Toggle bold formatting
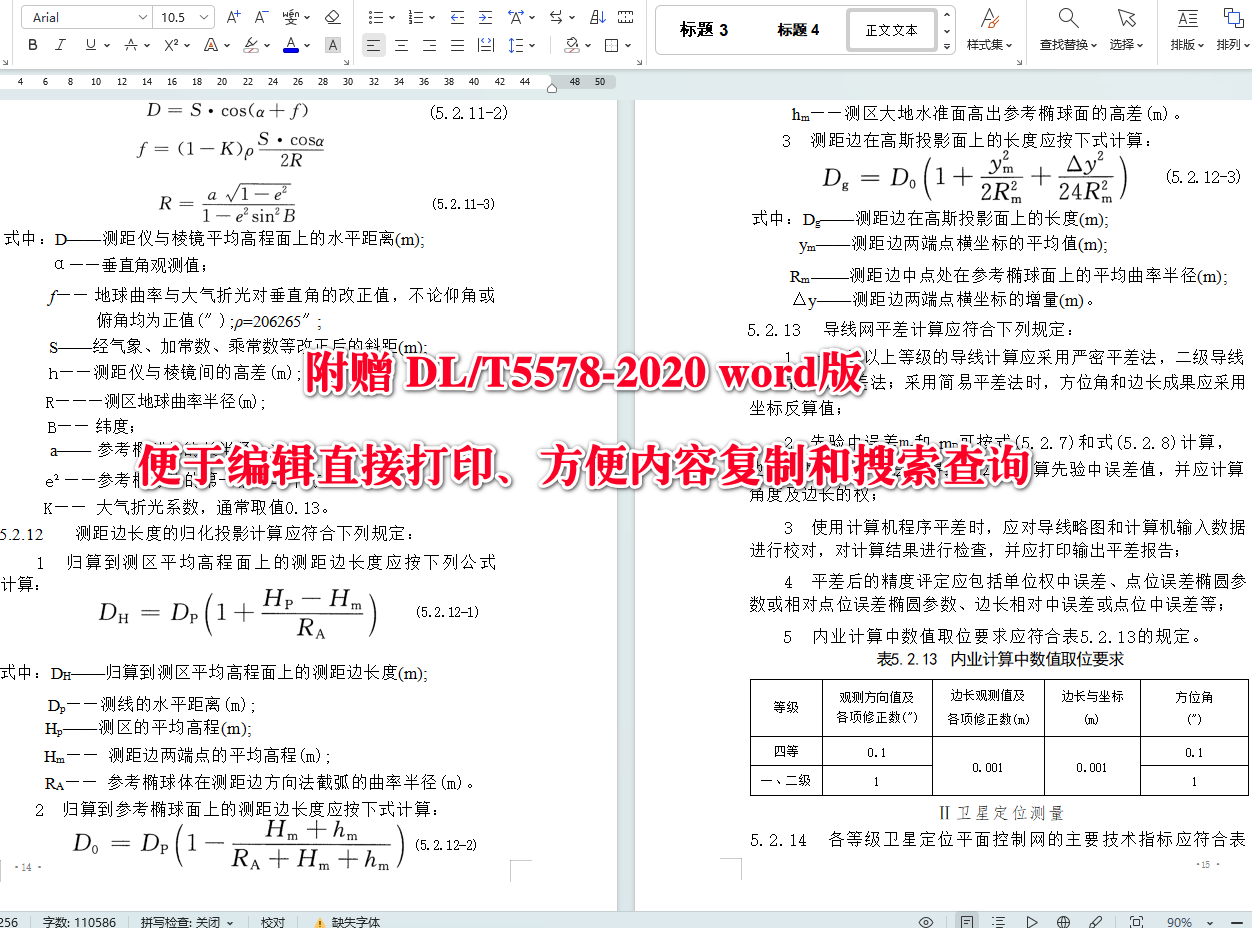The width and height of the screenshot is (1252, 928). point(32,45)
